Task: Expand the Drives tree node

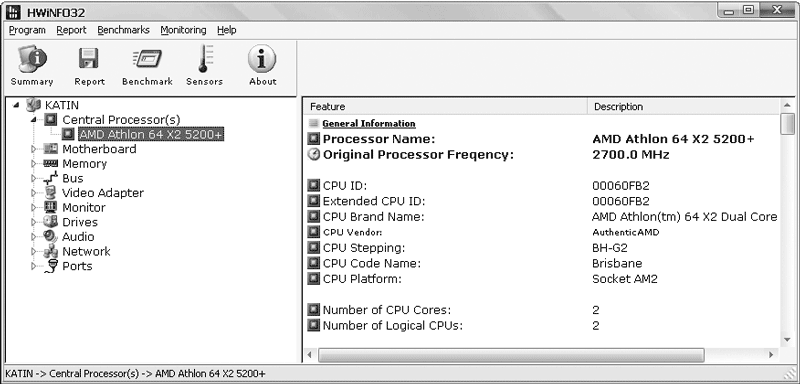Action: pyautogui.click(x=34, y=222)
